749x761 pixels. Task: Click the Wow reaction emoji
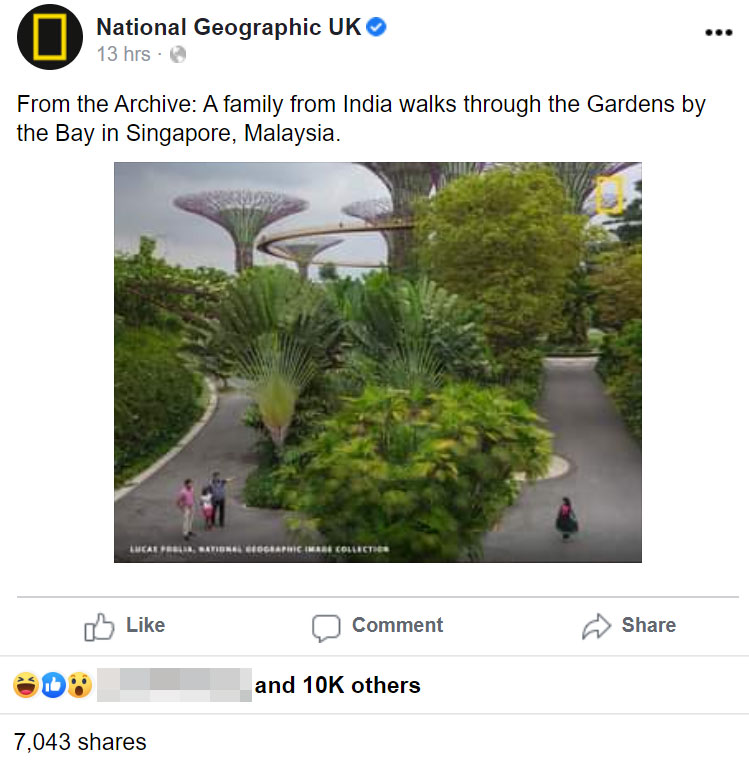point(80,685)
